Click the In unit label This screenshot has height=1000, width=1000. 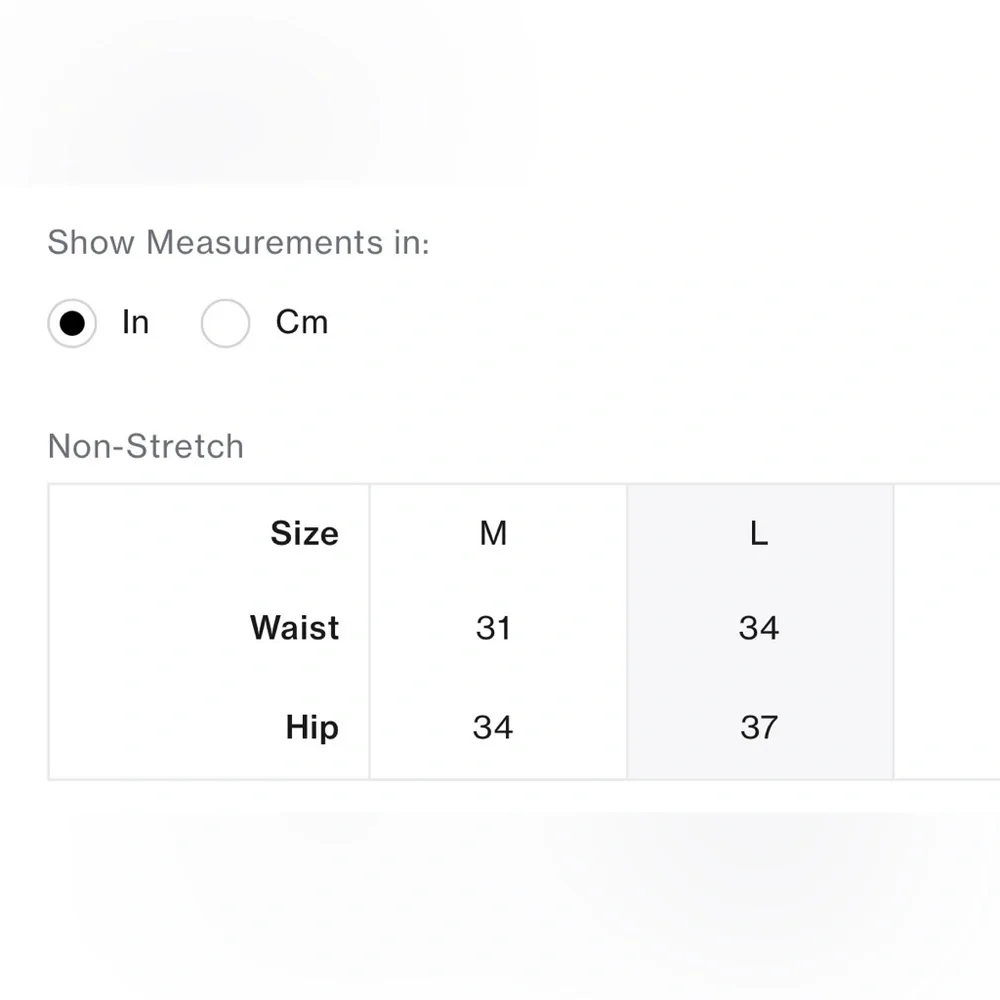(x=135, y=322)
